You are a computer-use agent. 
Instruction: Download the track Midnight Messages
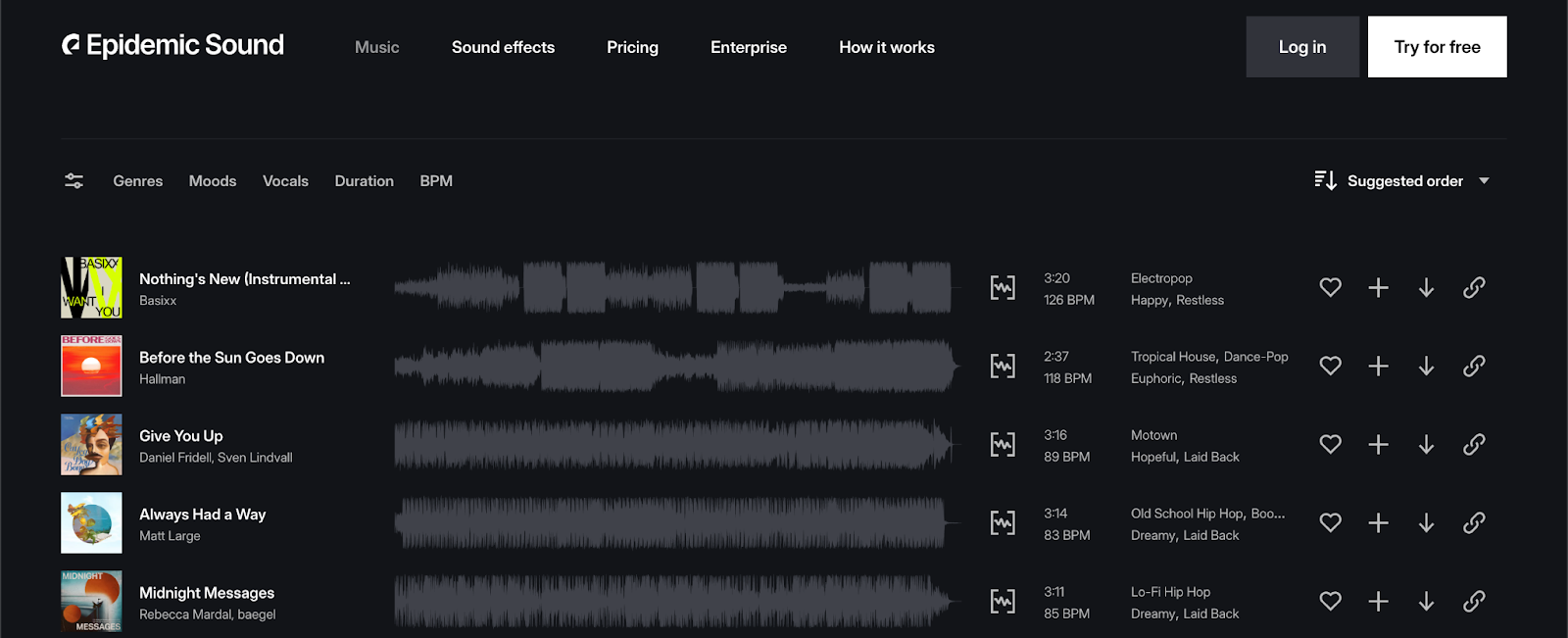tap(1426, 601)
